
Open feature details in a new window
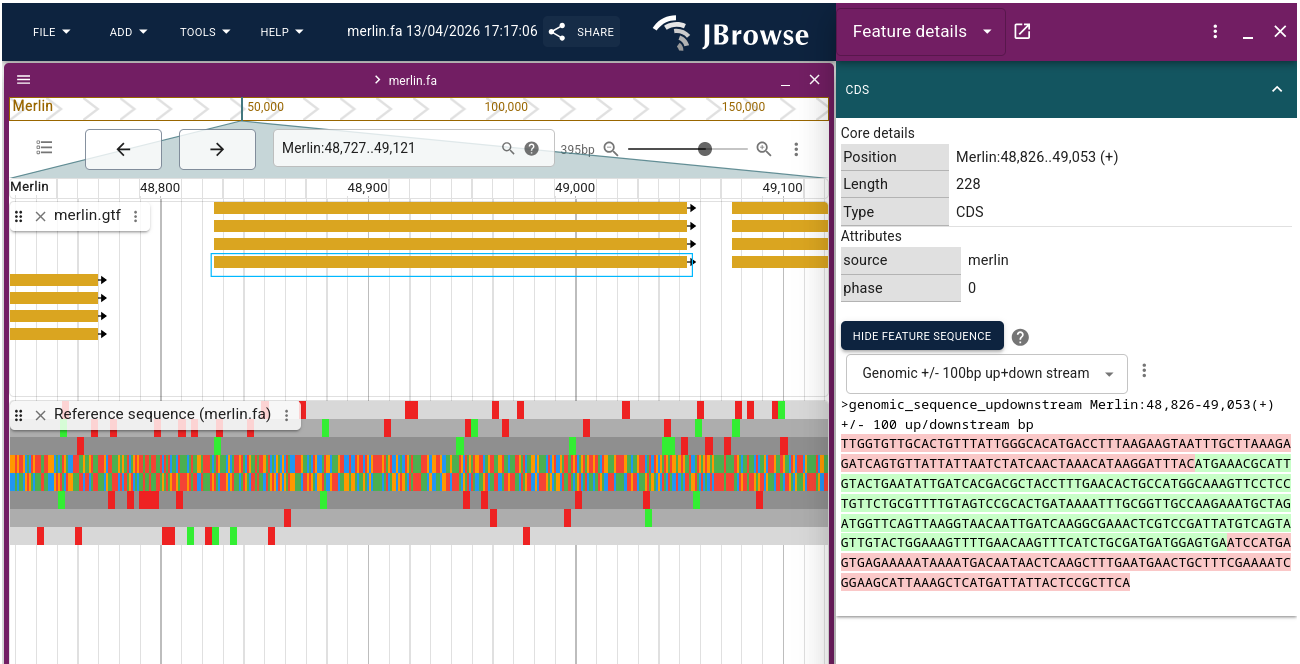1021,31
